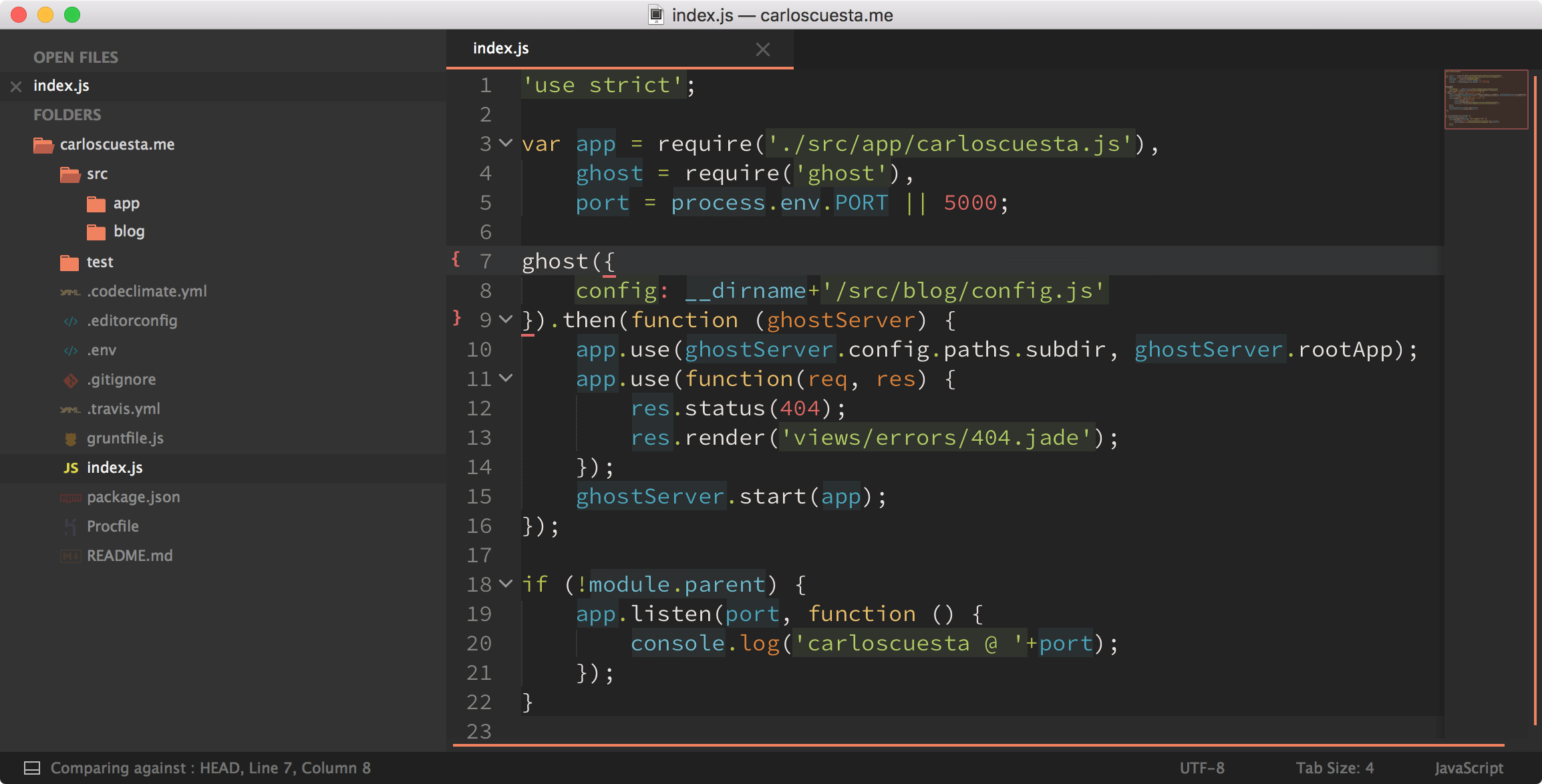The width and height of the screenshot is (1542, 784).
Task: Open the .env file
Action: tap(102, 351)
